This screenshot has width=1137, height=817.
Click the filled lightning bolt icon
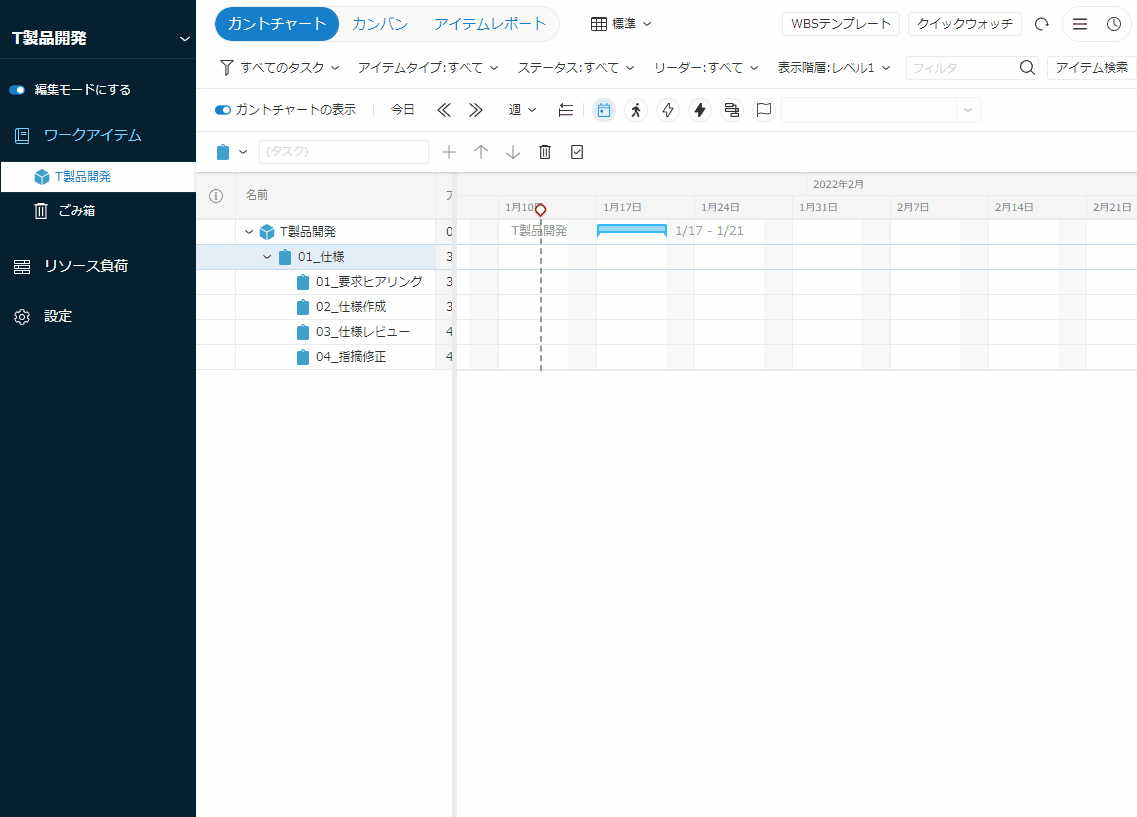(x=700, y=110)
